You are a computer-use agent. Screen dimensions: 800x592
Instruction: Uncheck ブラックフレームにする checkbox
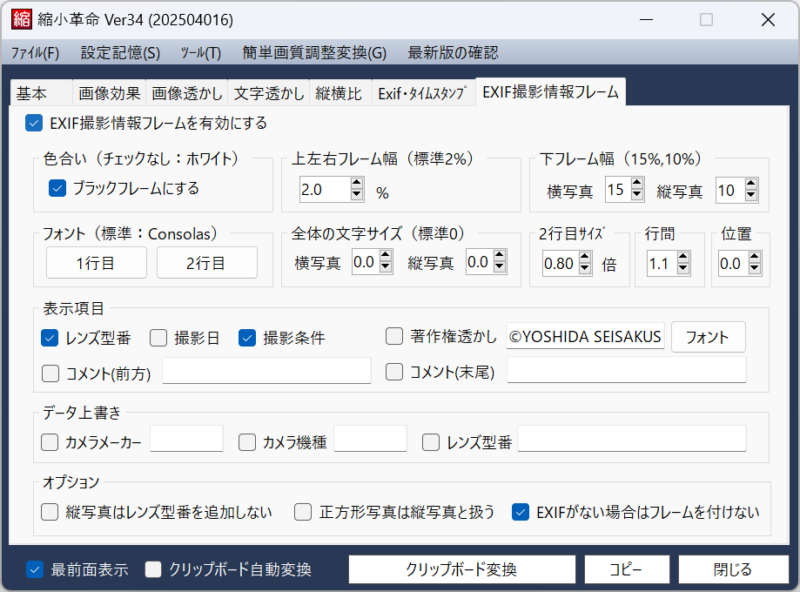[57, 188]
